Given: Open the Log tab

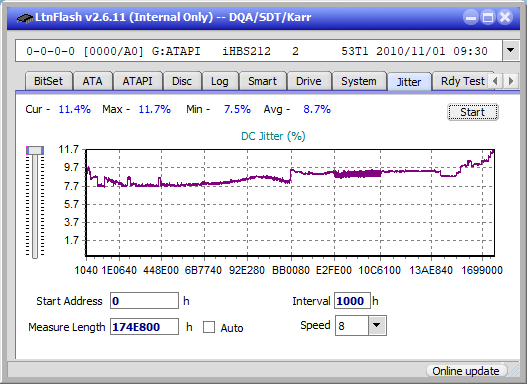Looking at the screenshot, I should click(220, 81).
